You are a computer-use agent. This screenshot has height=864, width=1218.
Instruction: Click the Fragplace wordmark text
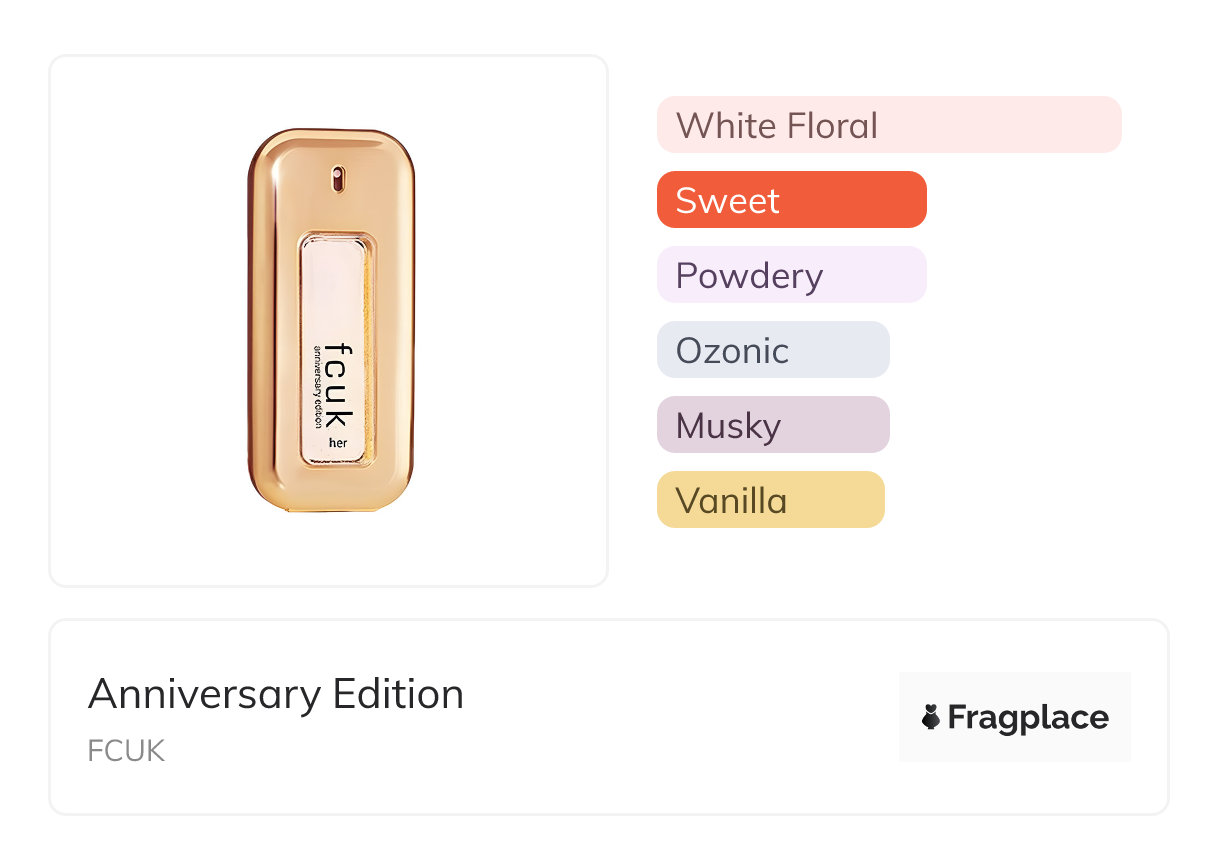pyautogui.click(x=1028, y=717)
